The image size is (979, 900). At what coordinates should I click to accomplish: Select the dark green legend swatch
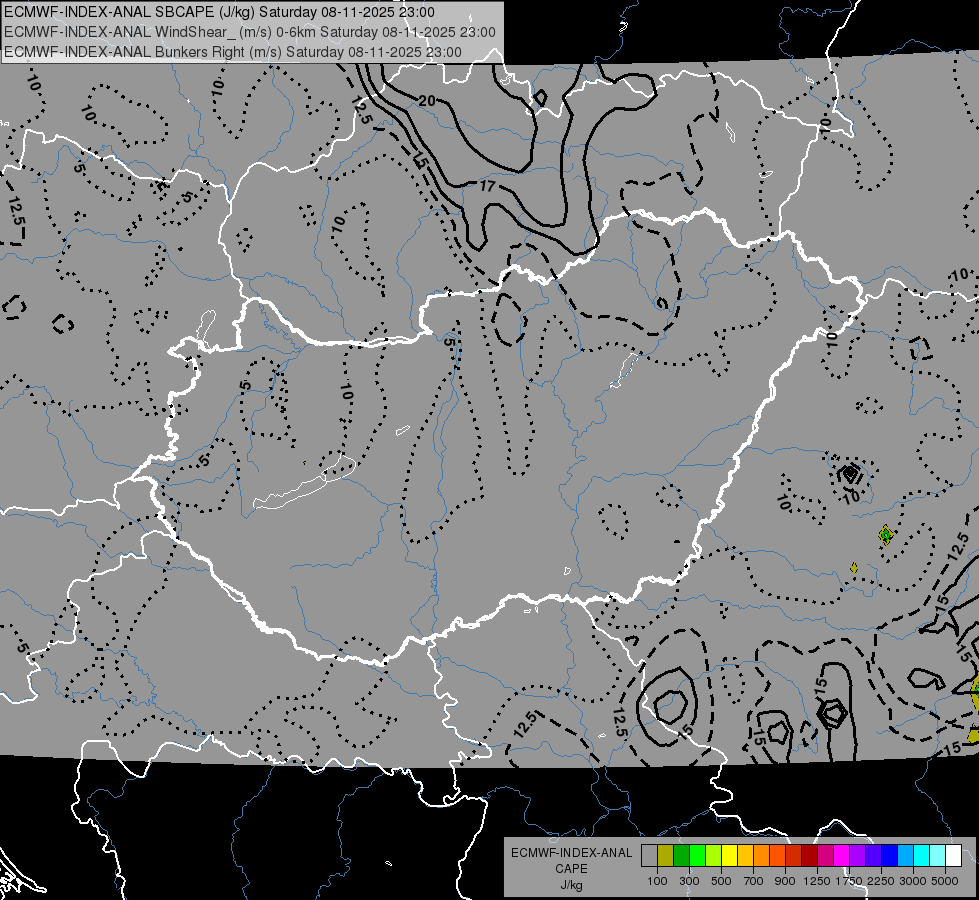click(x=682, y=855)
